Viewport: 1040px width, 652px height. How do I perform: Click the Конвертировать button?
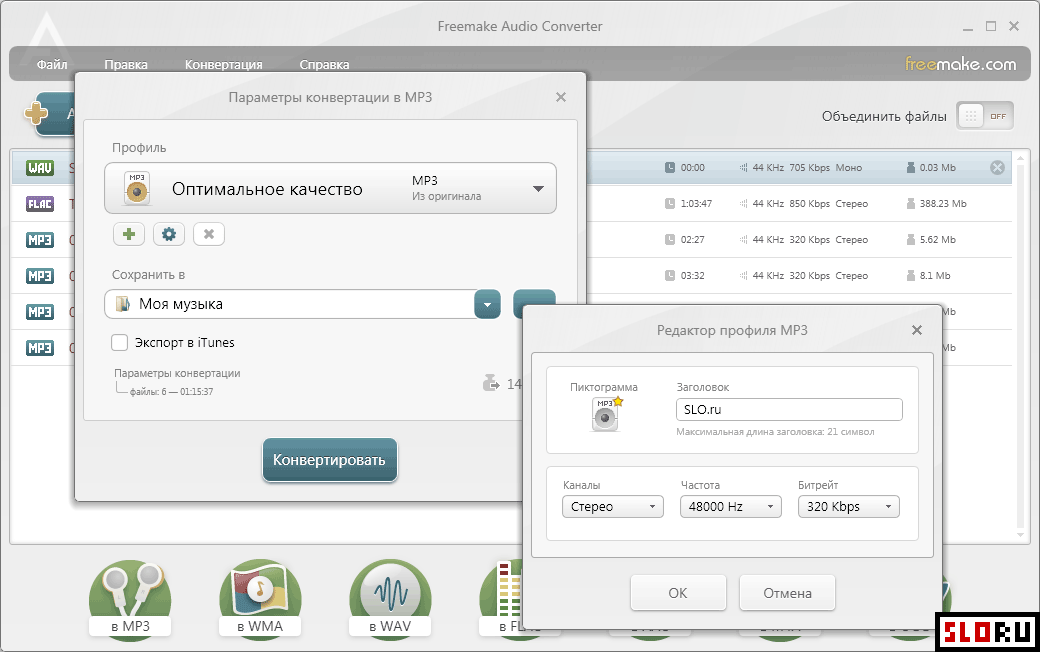[330, 460]
